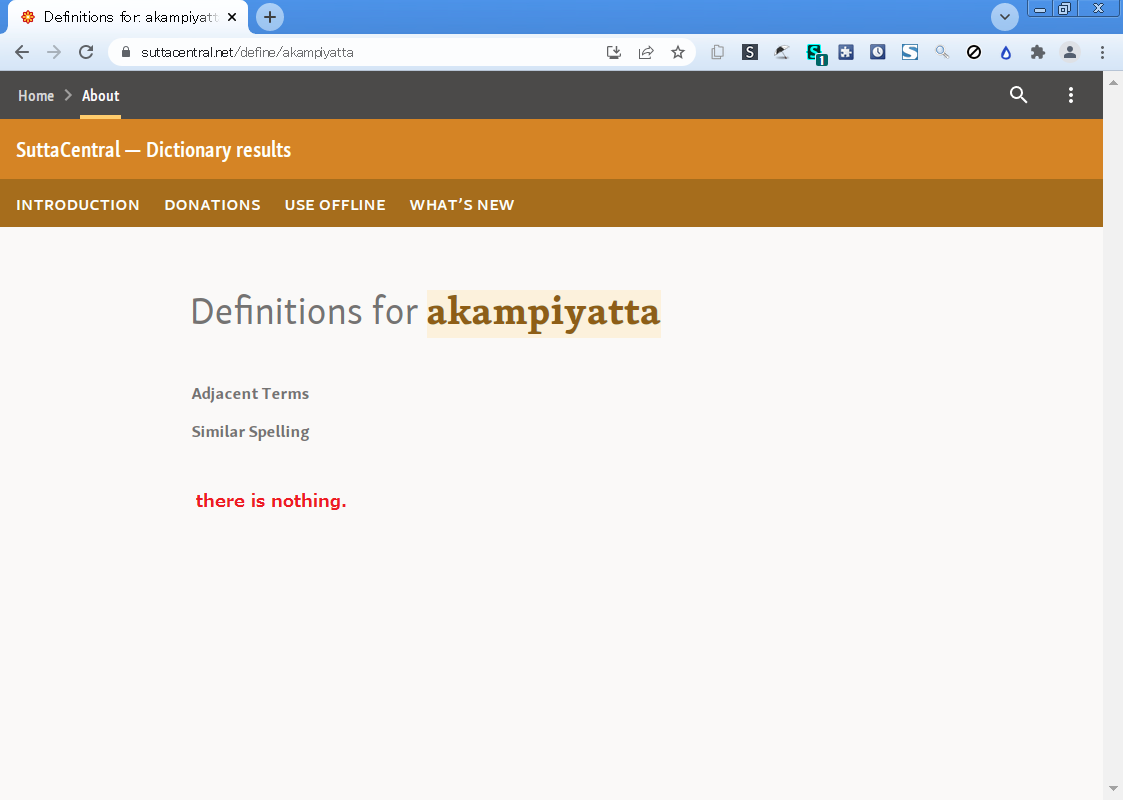This screenshot has height=800, width=1123.
Task: Click the highlighted word akampiyatta
Action: coord(544,313)
